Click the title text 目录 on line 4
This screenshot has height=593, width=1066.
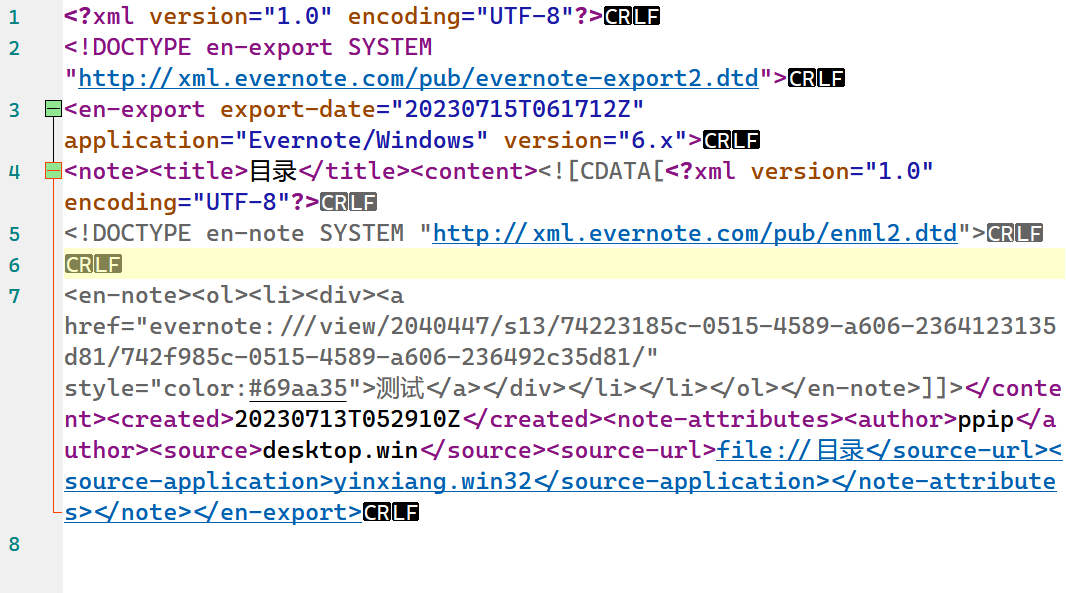pyautogui.click(x=273, y=171)
